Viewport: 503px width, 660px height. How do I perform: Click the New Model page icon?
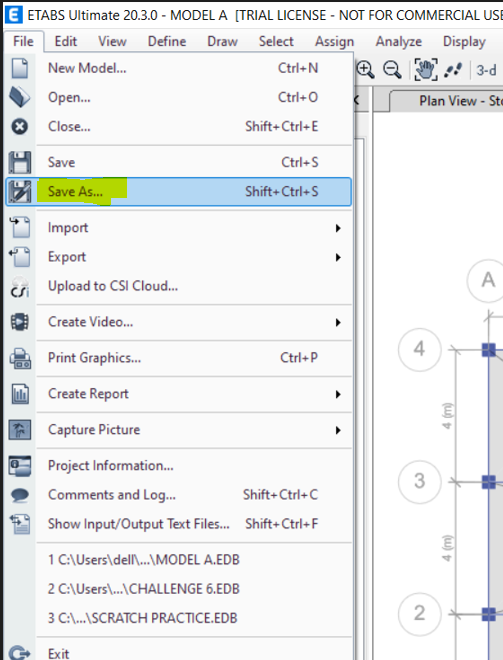click(x=19, y=68)
